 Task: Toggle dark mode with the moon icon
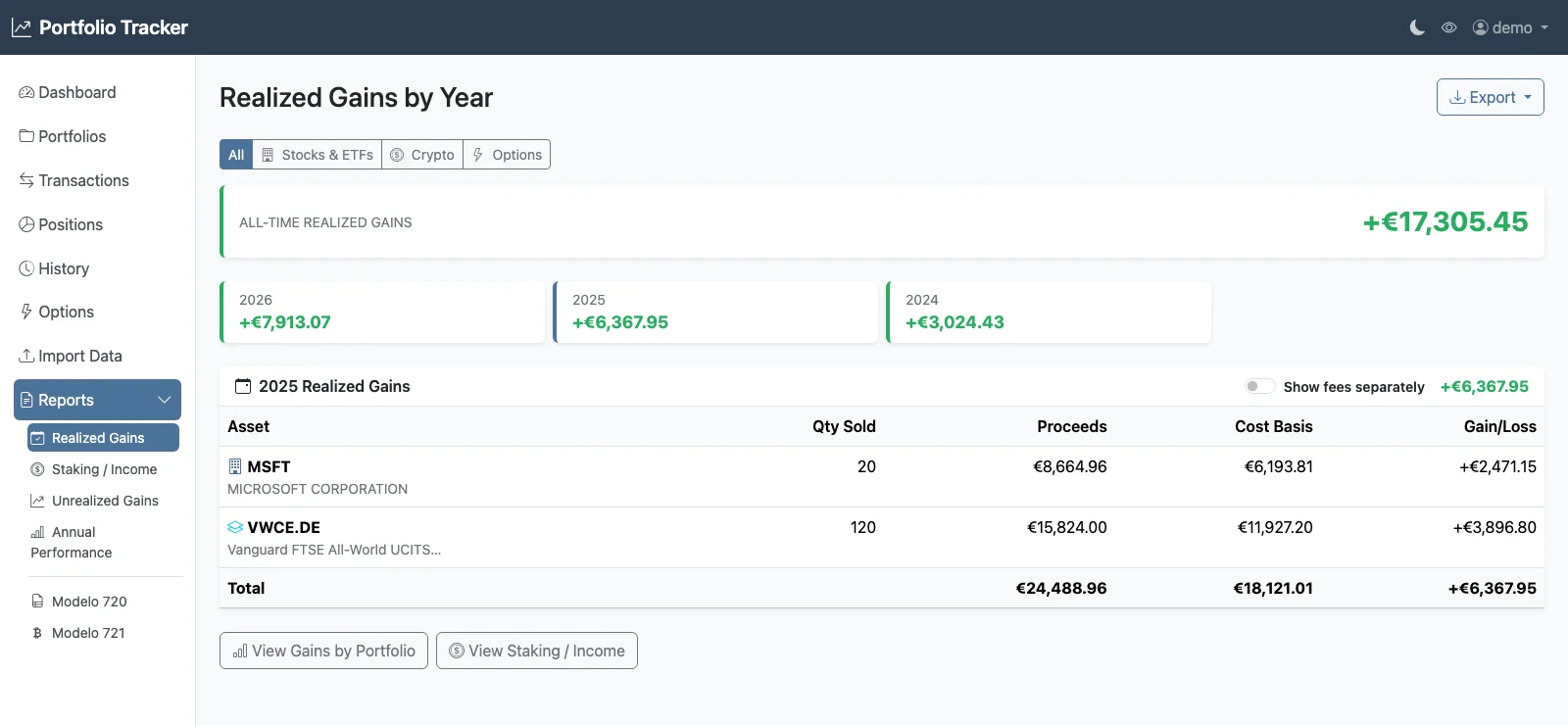coord(1417,27)
